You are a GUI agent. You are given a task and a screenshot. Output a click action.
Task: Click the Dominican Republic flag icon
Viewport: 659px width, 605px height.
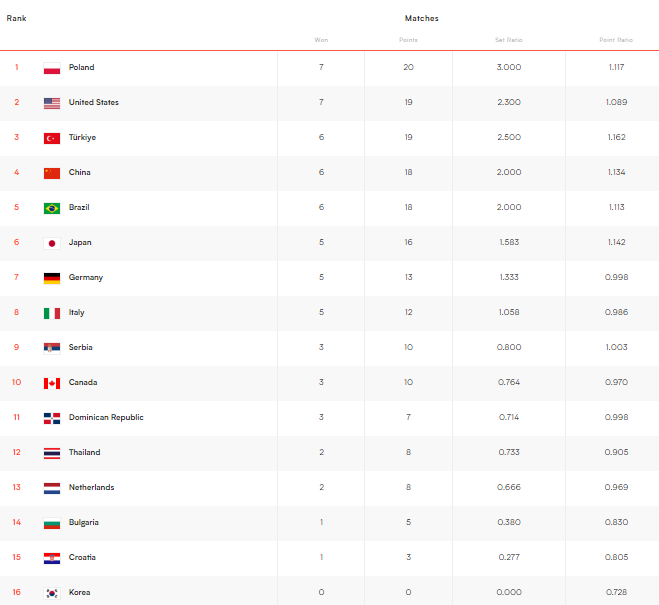click(52, 418)
